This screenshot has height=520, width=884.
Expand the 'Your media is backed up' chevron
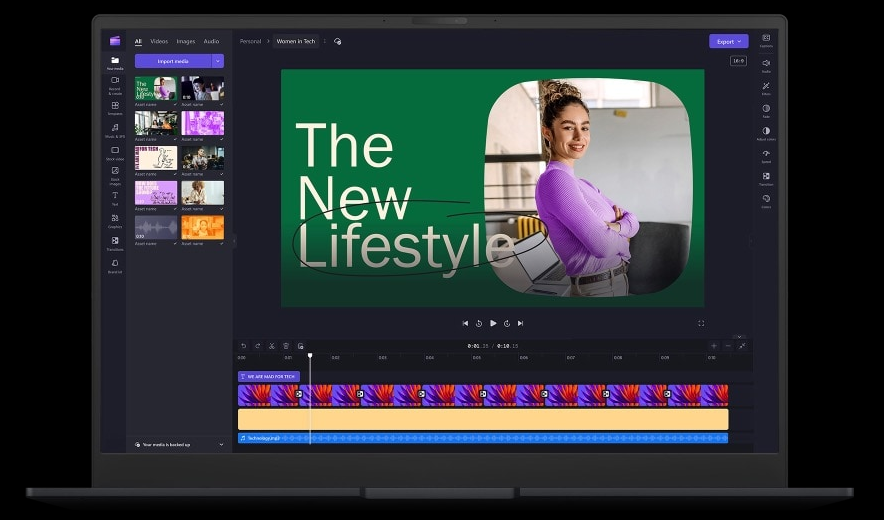(x=221, y=444)
